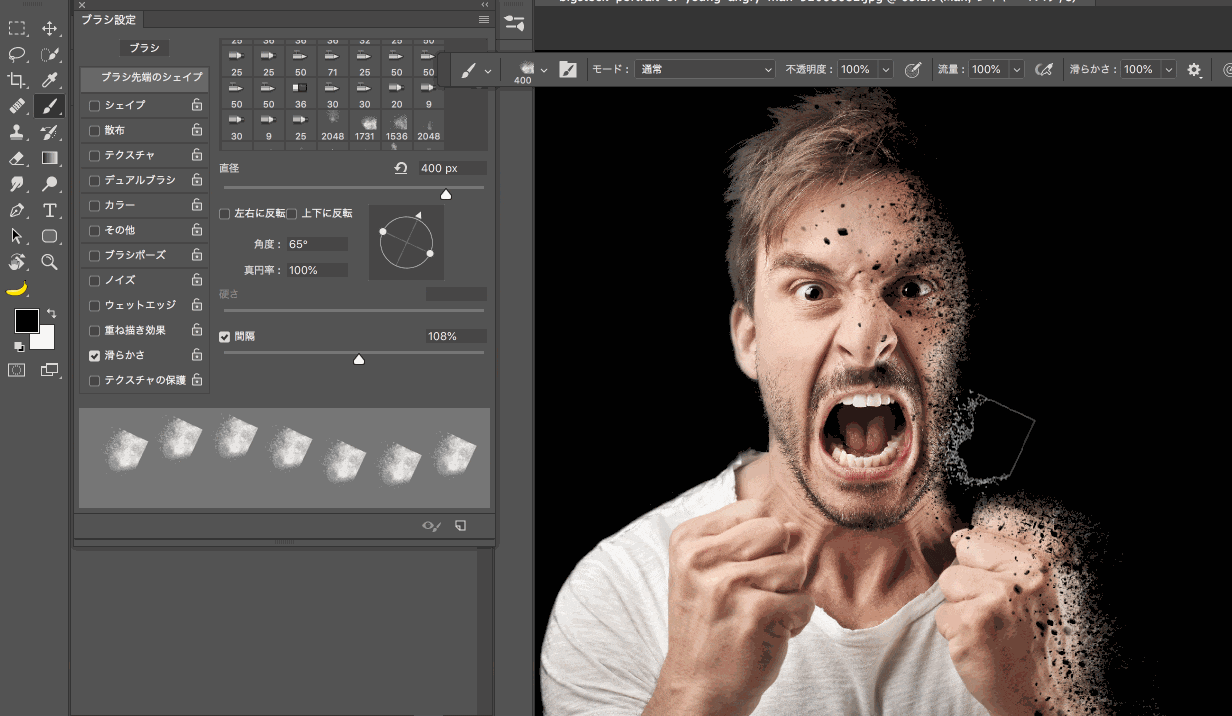Toggle live brush tip preview icon

[x=432, y=525]
